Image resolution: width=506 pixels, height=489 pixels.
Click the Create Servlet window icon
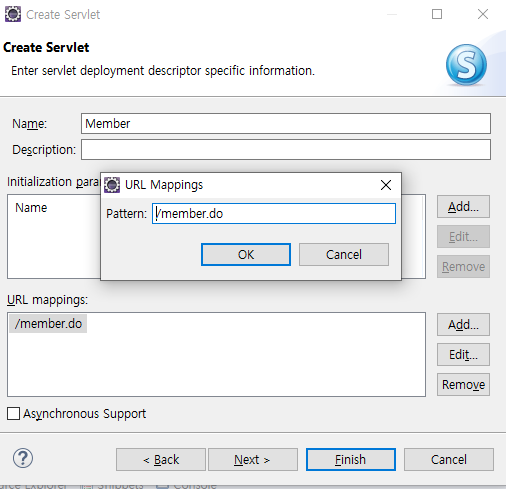click(13, 14)
